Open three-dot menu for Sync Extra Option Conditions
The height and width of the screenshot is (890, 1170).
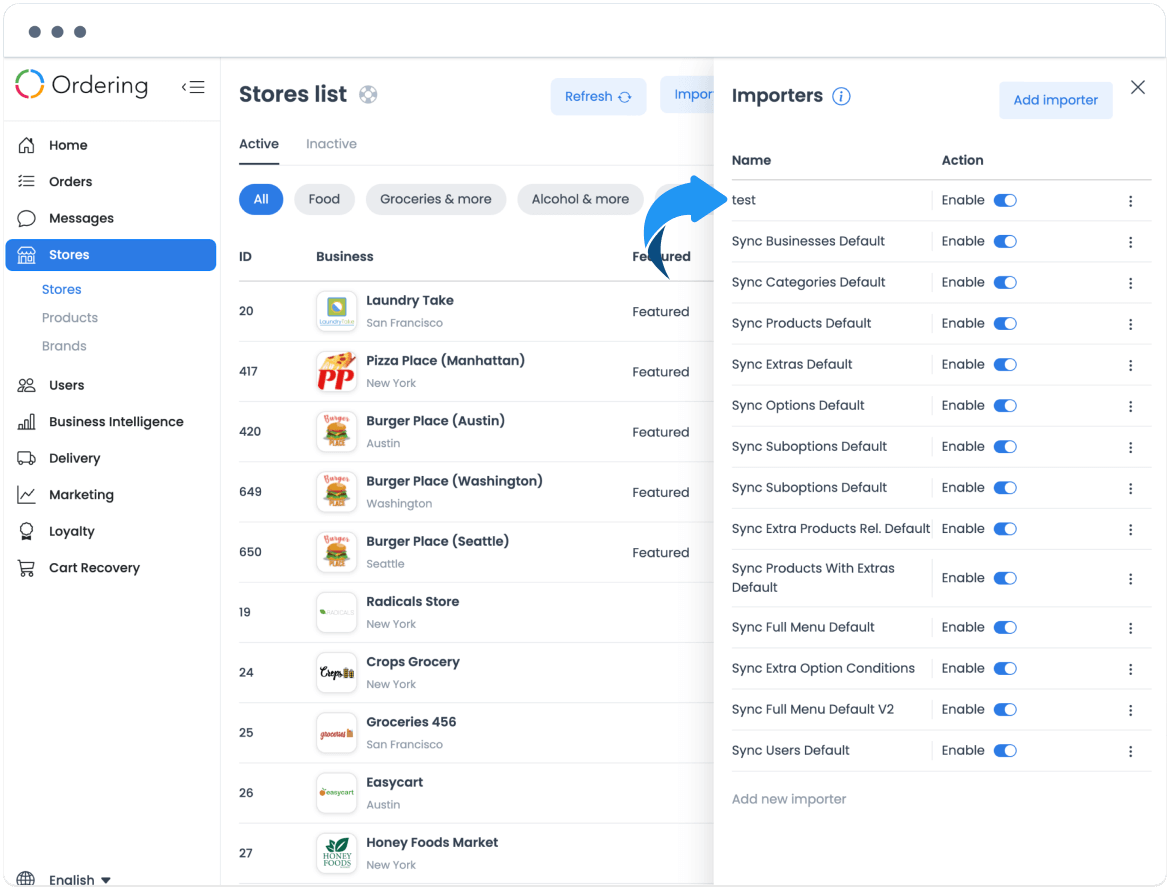(1130, 669)
